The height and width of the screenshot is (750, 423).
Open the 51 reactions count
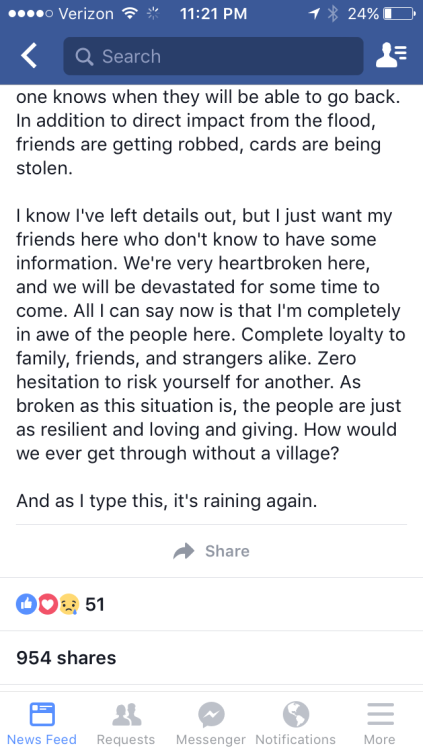95,605
